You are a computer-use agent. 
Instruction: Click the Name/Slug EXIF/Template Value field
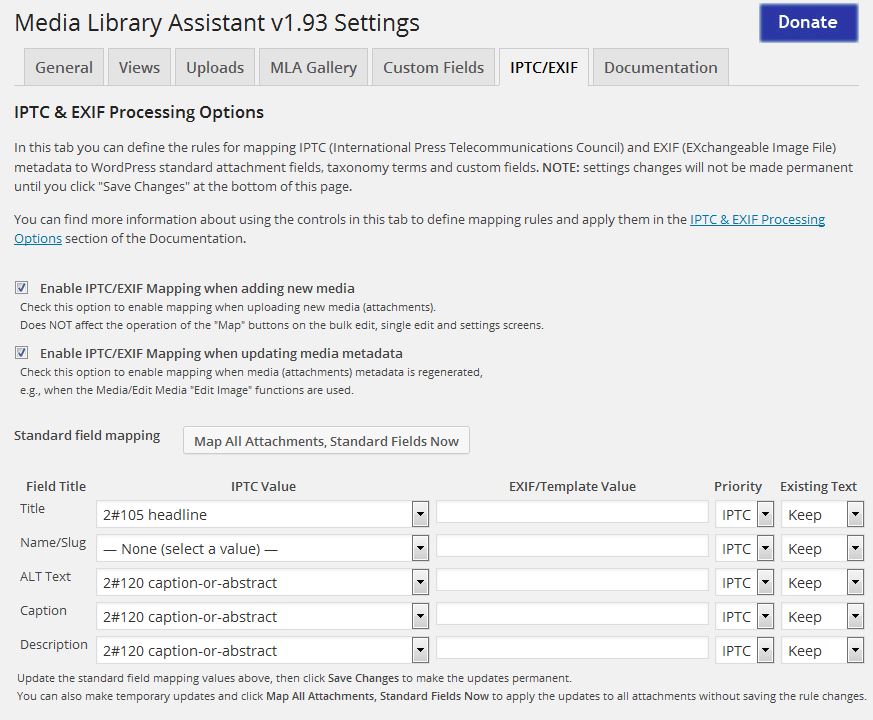(x=572, y=546)
